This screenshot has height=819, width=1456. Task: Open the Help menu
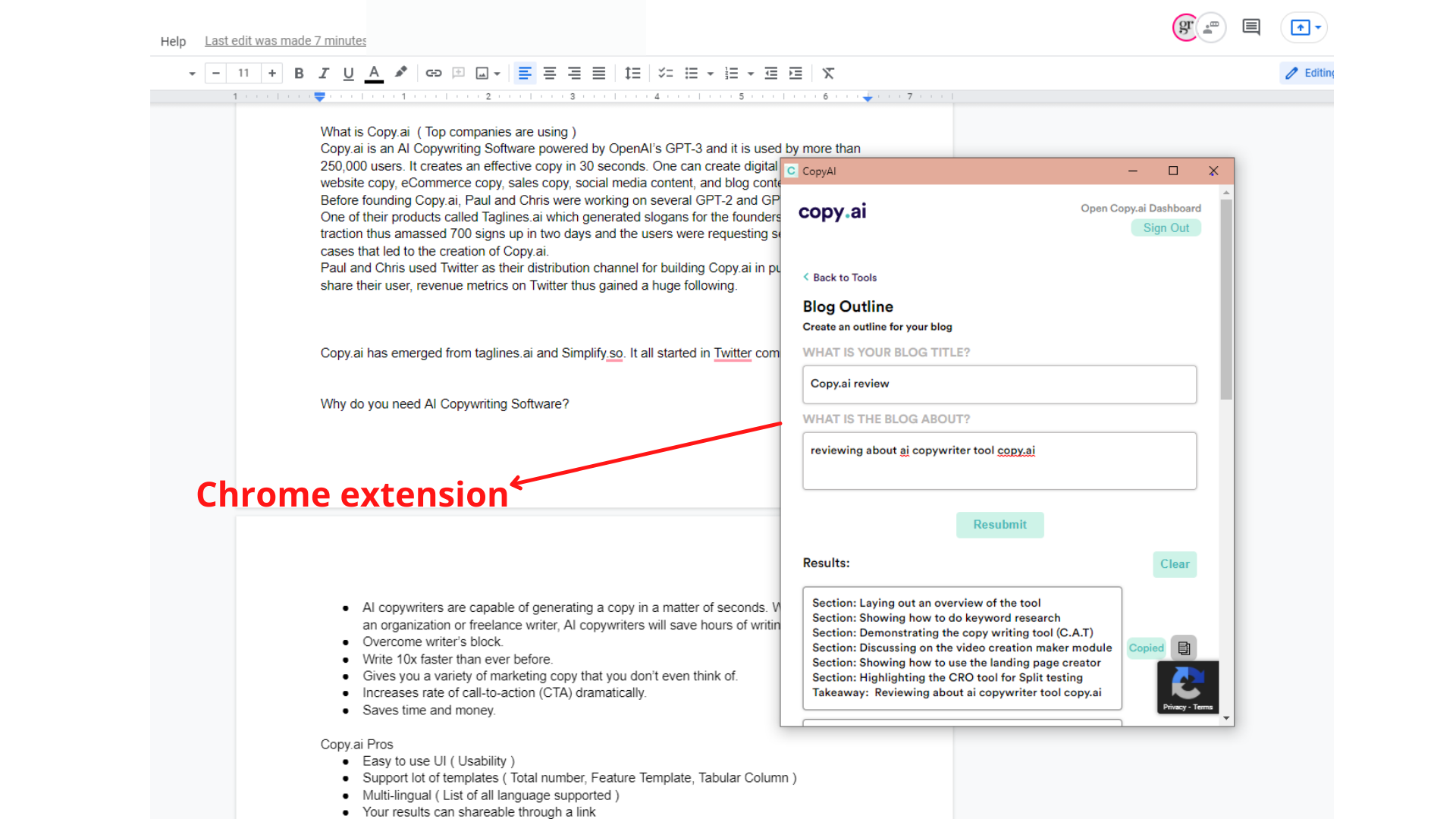point(173,41)
